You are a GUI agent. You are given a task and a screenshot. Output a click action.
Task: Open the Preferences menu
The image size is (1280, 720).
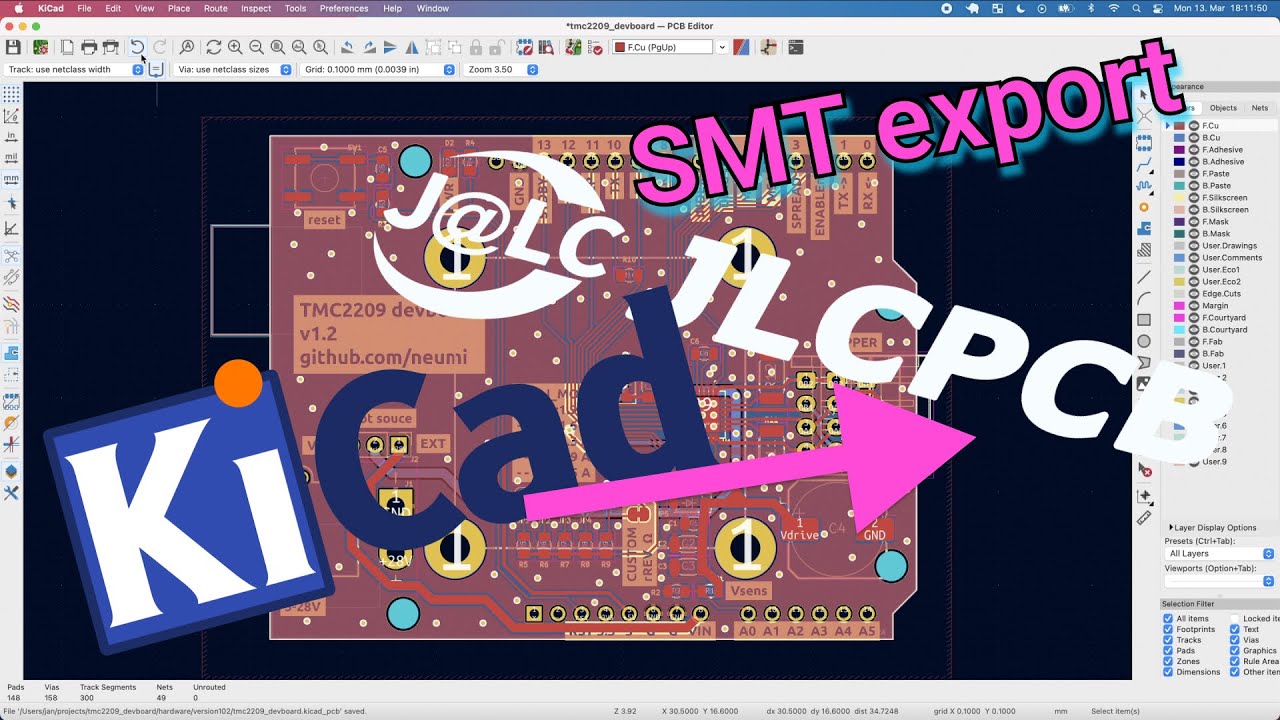click(x=343, y=8)
